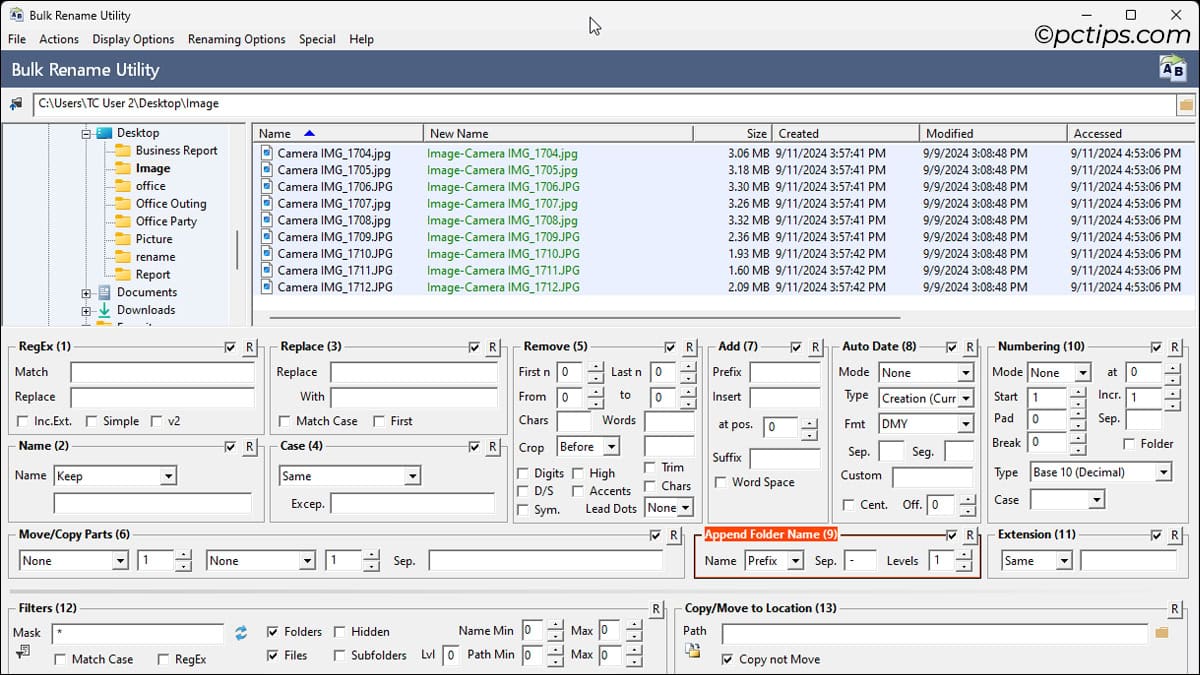Image resolution: width=1200 pixels, height=675 pixels.
Task: Open the Case (4) dropdown showing Same
Action: [x=349, y=476]
